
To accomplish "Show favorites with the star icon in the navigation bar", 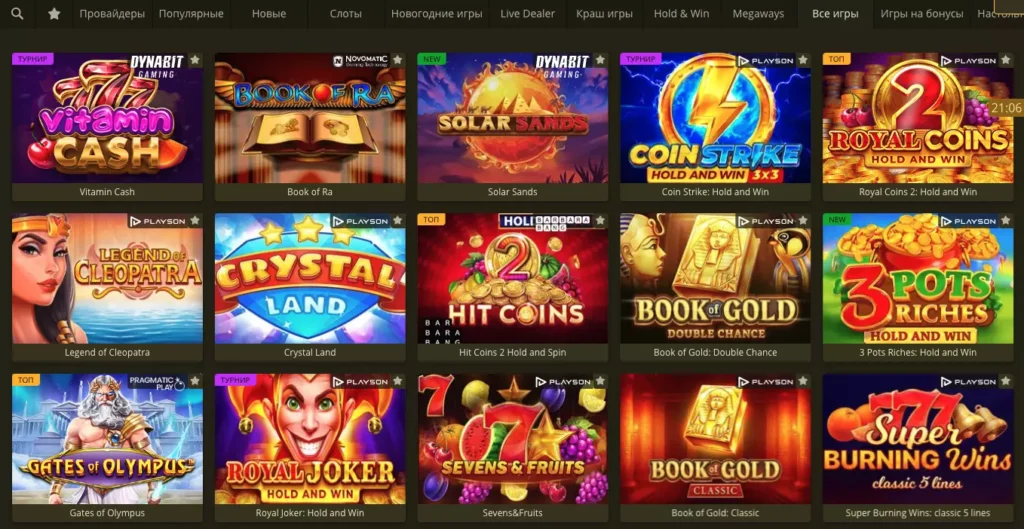I will (54, 14).
